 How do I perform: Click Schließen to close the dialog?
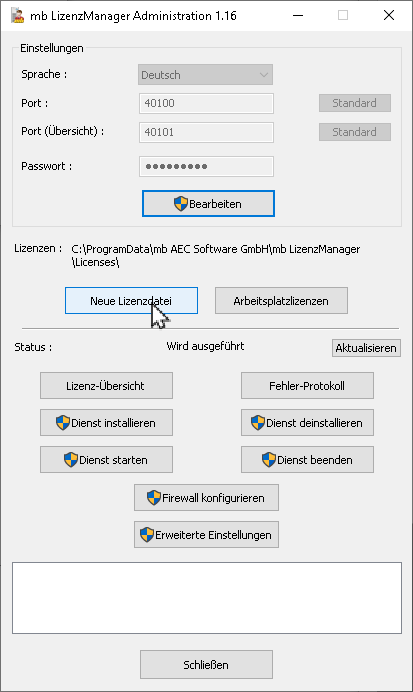coord(206,665)
